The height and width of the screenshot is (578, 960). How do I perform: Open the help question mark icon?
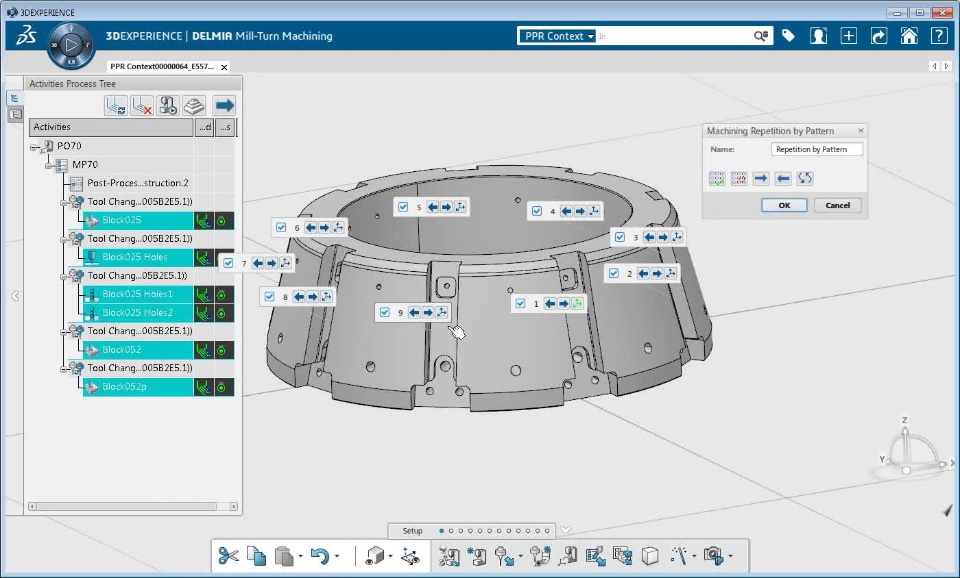click(939, 36)
